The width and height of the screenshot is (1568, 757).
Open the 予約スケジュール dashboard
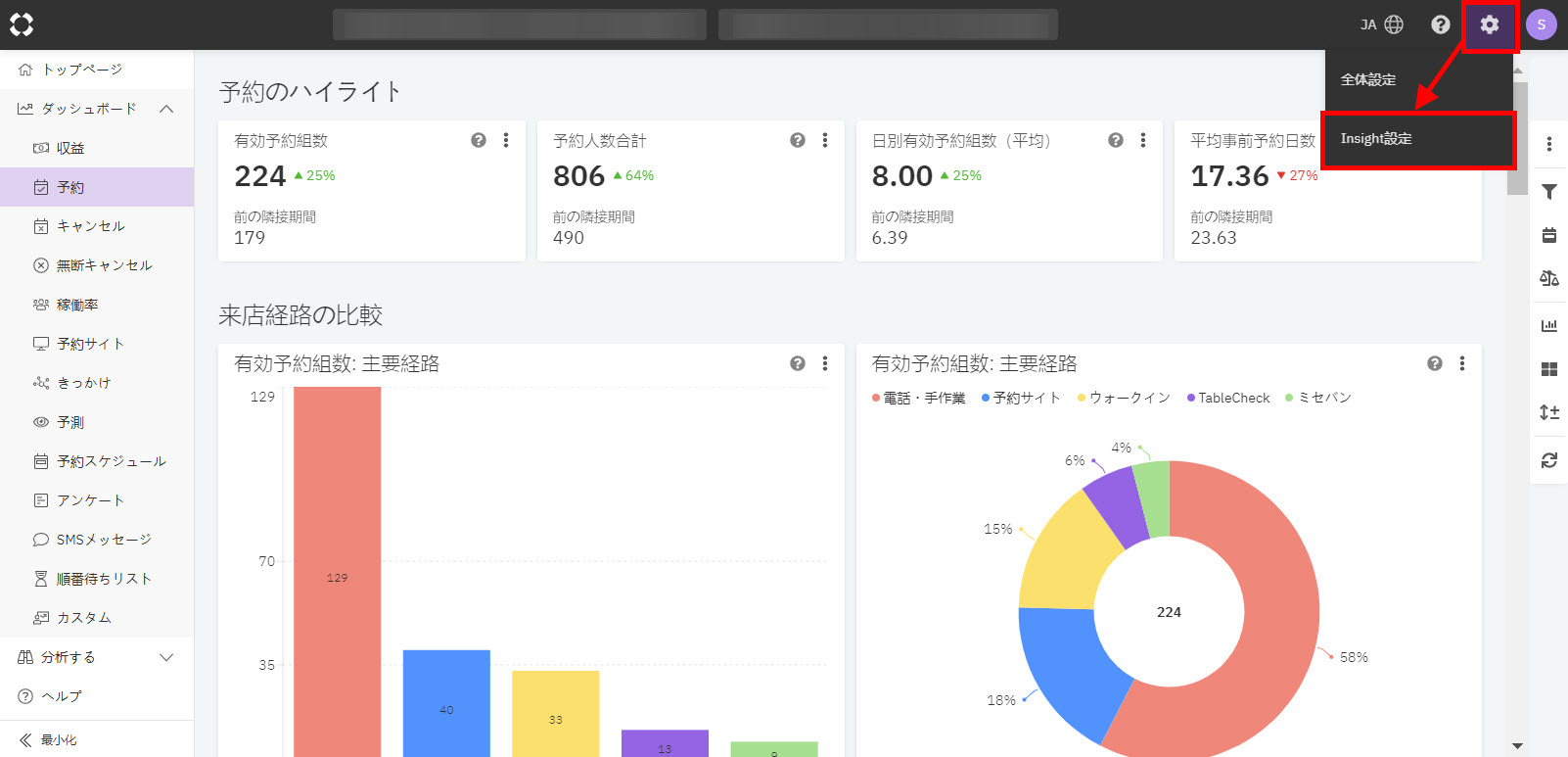pos(96,461)
